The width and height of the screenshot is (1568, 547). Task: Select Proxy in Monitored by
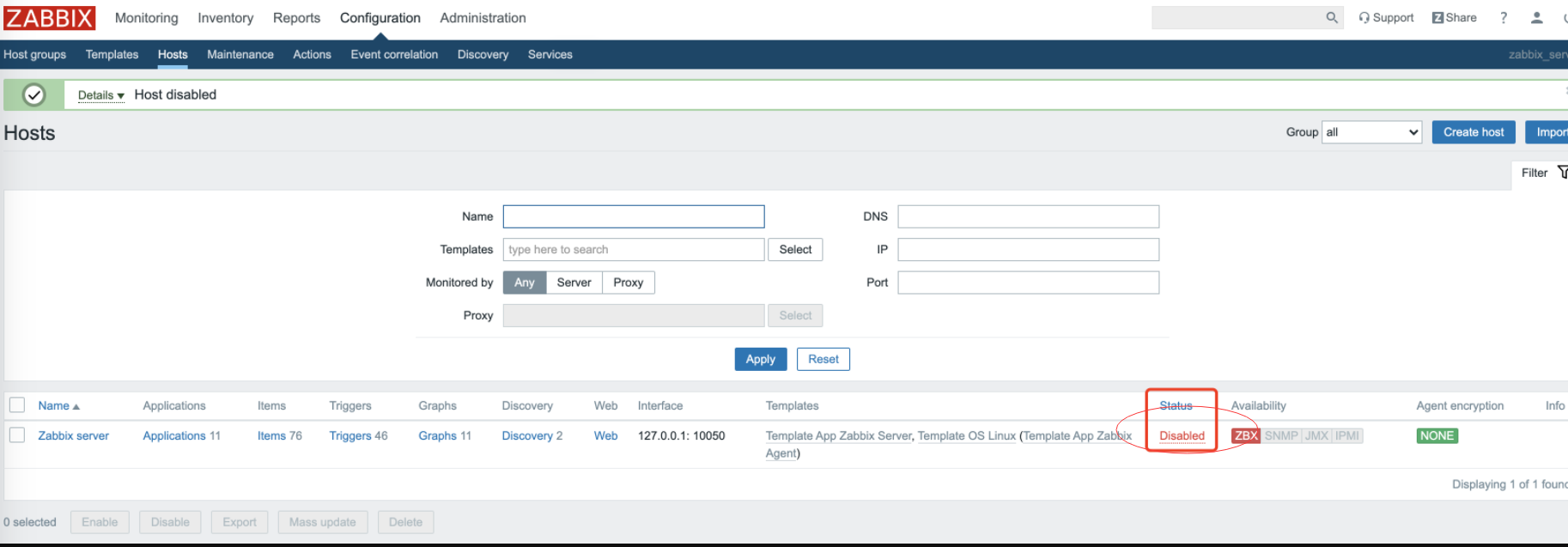tap(628, 283)
